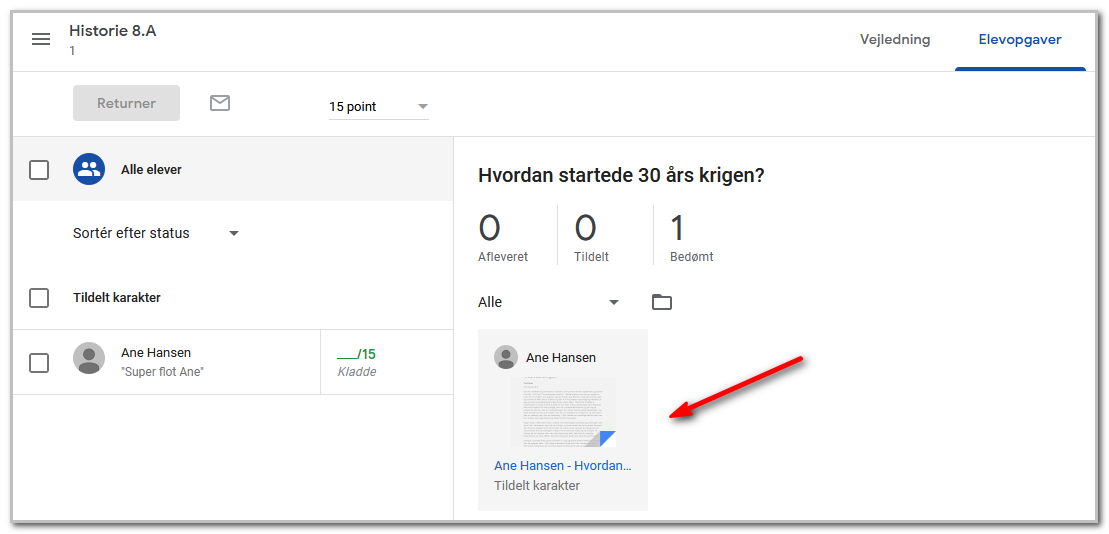This screenshot has width=1109, height=534.
Task: Click the Returner button
Action: 127,103
